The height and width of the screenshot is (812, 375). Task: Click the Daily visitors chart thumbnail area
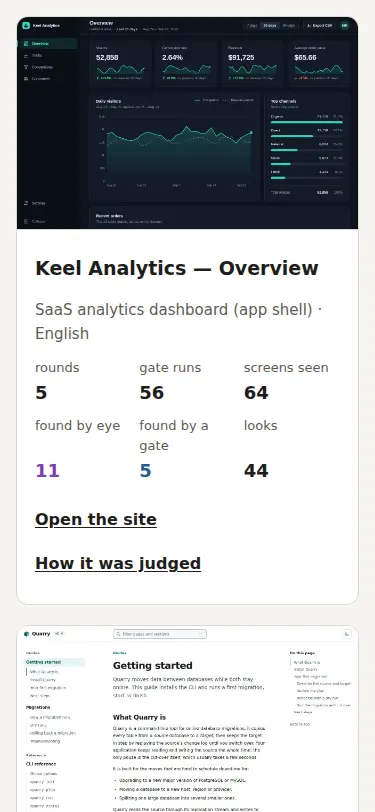point(175,148)
